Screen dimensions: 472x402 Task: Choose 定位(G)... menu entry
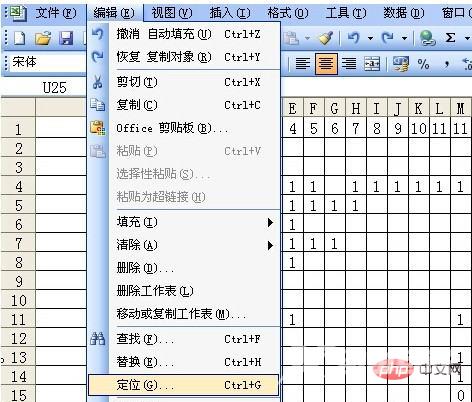coord(184,385)
